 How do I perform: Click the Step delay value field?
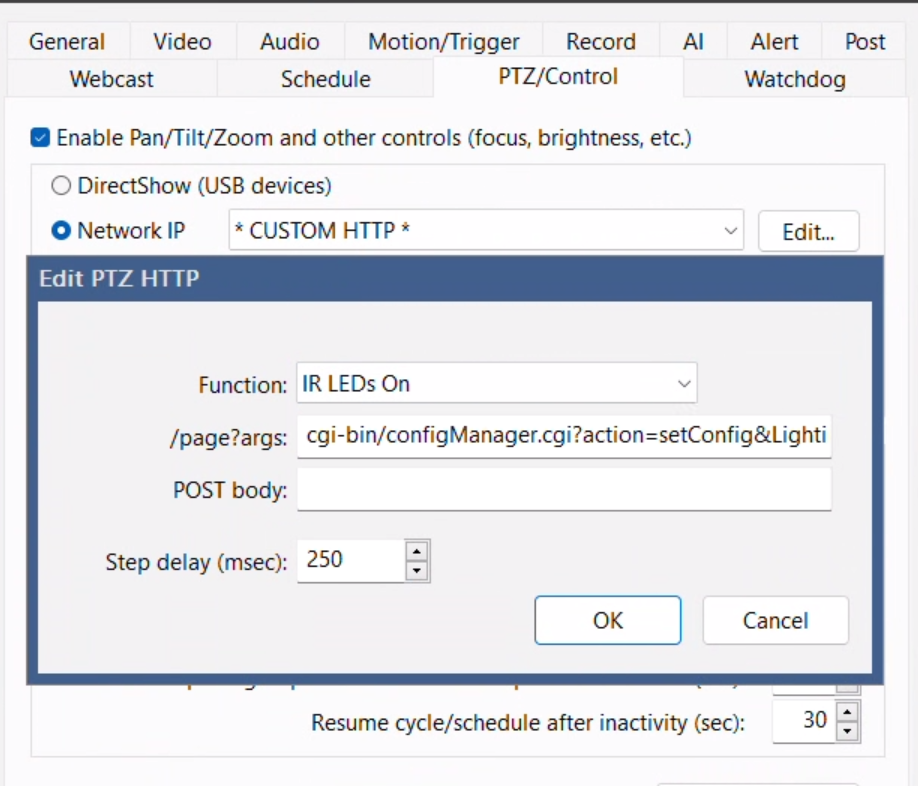pos(351,560)
